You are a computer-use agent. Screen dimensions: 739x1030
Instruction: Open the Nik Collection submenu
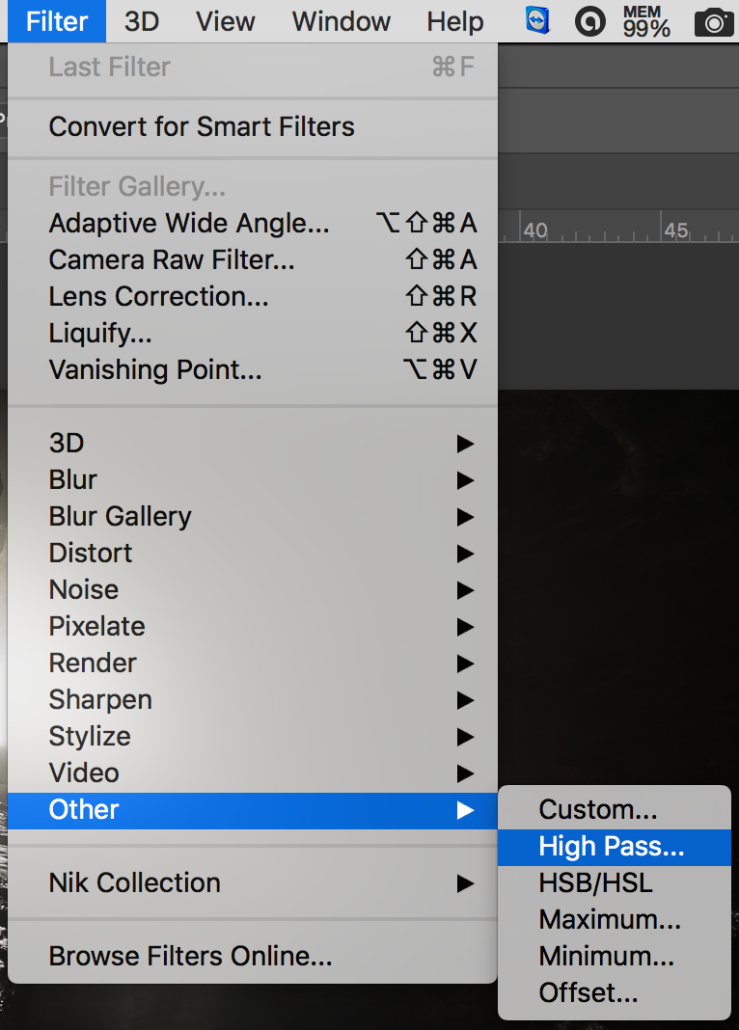pyautogui.click(x=253, y=884)
